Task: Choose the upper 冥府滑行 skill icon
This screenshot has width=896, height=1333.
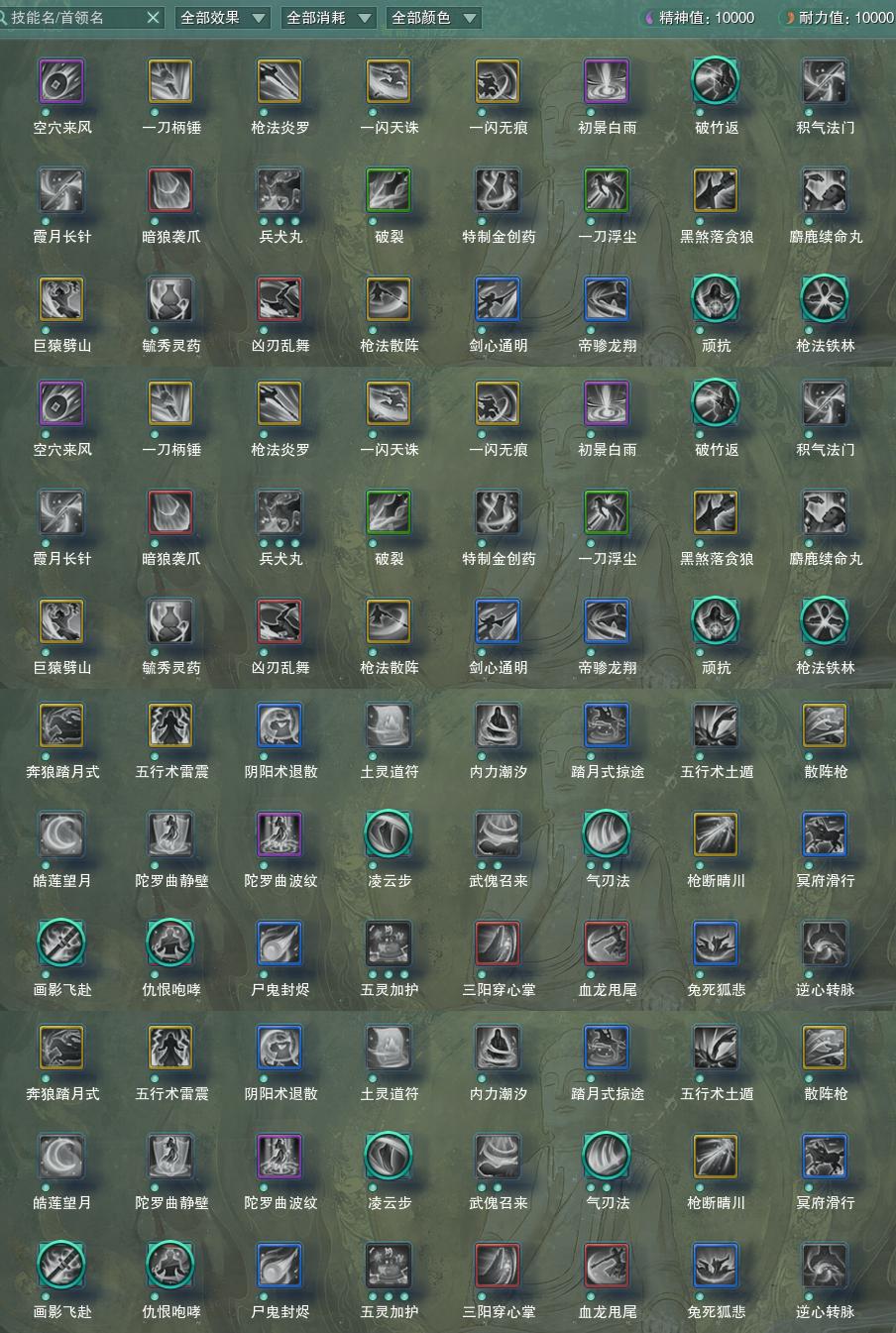Action: tap(825, 834)
